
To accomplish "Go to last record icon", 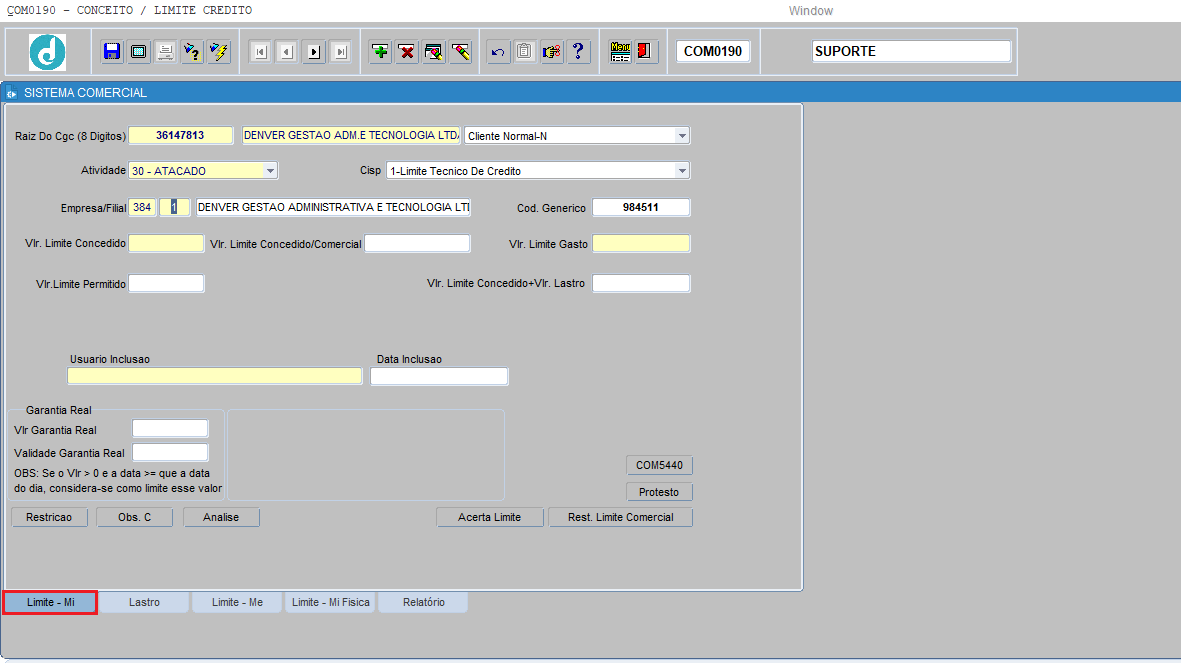I will tap(340, 51).
